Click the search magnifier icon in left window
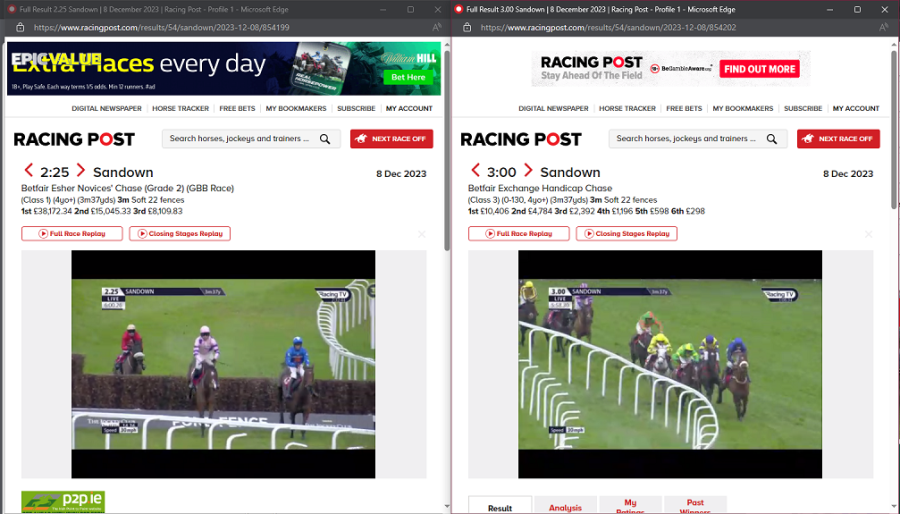Image resolution: width=900 pixels, height=514 pixels. (x=325, y=139)
